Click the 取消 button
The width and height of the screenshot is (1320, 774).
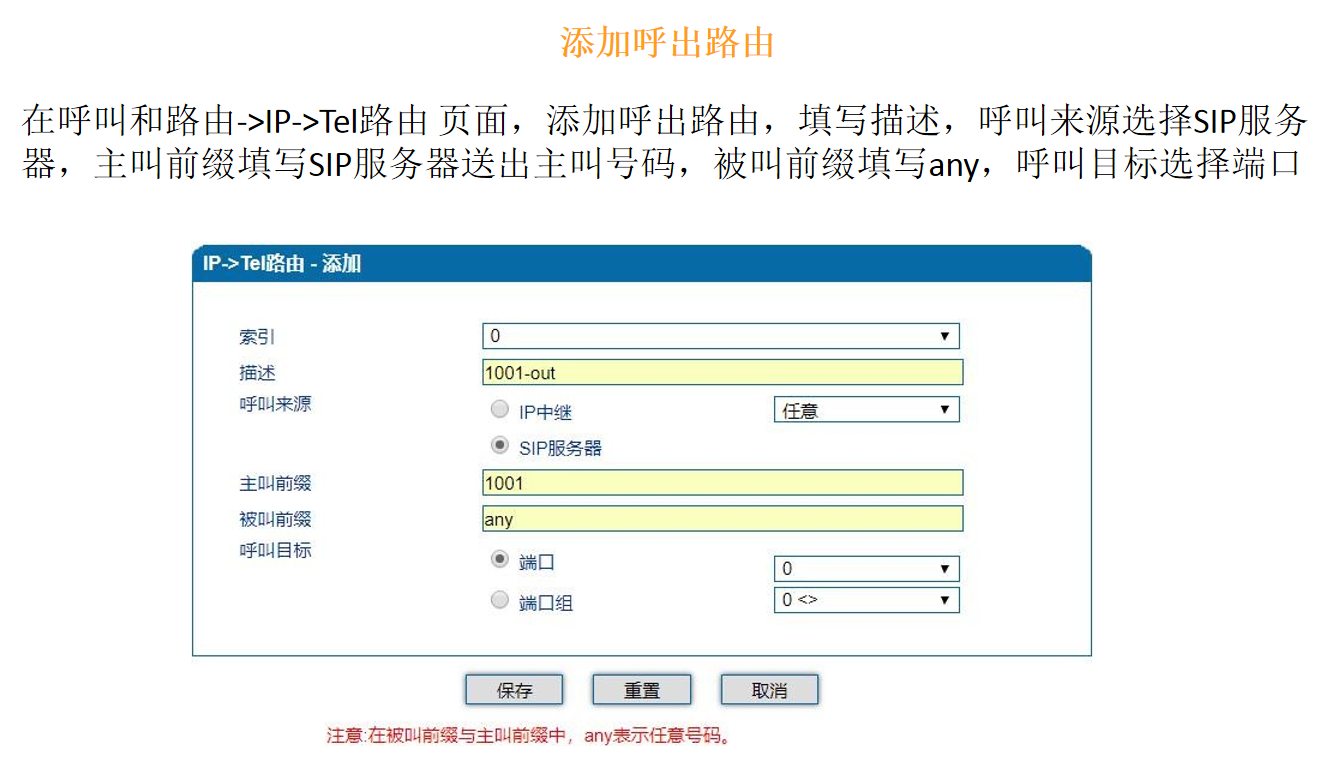(770, 690)
